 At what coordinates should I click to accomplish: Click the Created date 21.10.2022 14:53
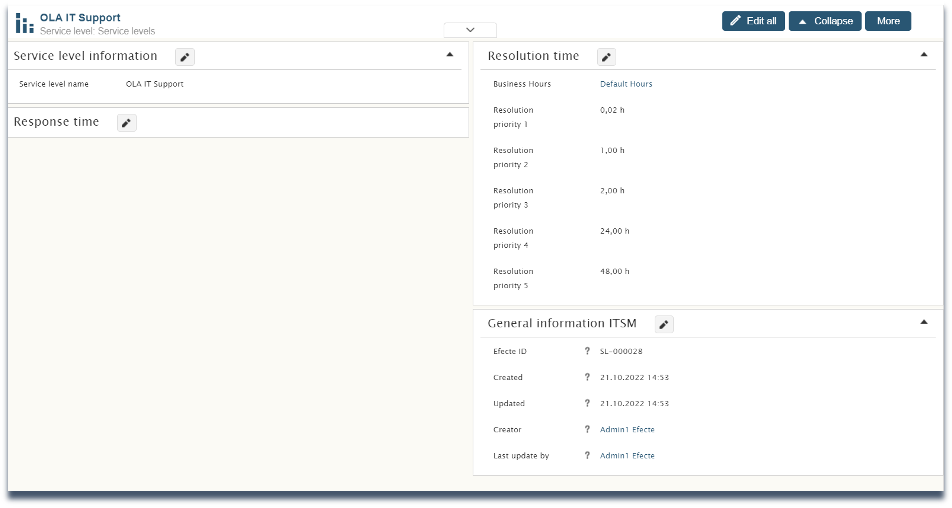634,377
